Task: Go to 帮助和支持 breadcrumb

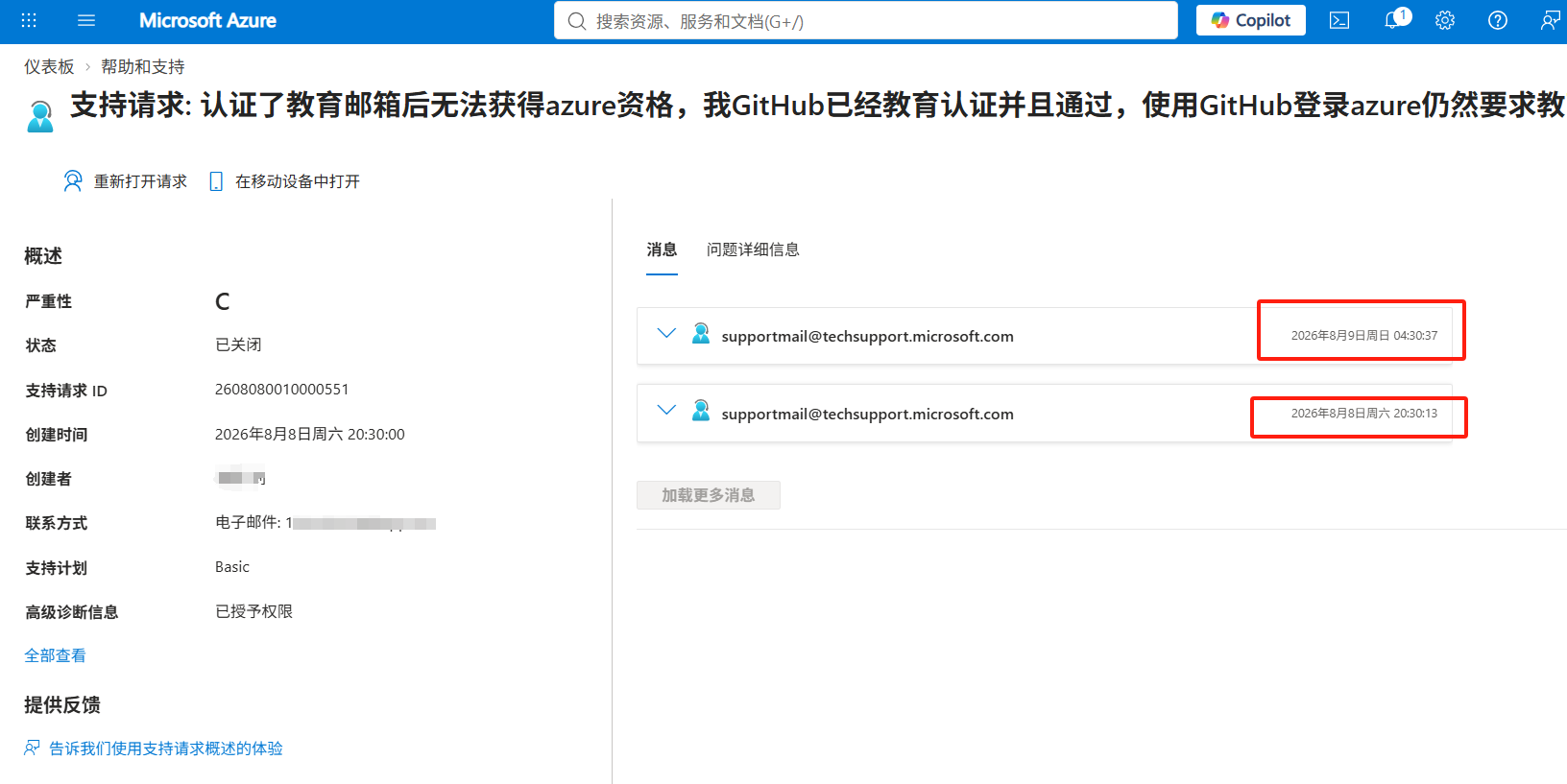Action: [142, 66]
